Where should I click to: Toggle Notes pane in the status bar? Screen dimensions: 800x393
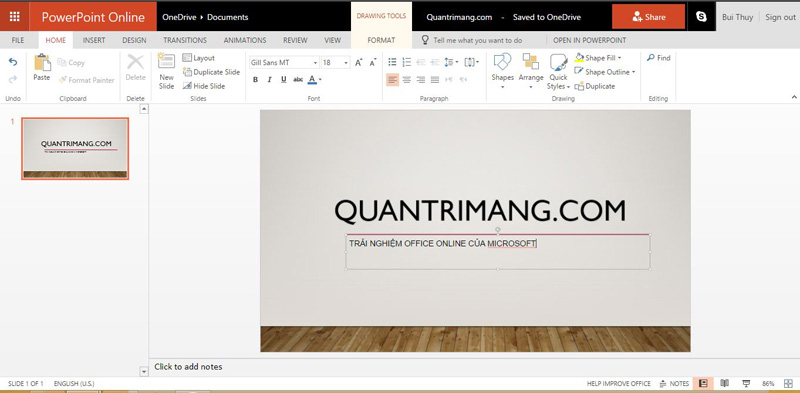point(674,383)
